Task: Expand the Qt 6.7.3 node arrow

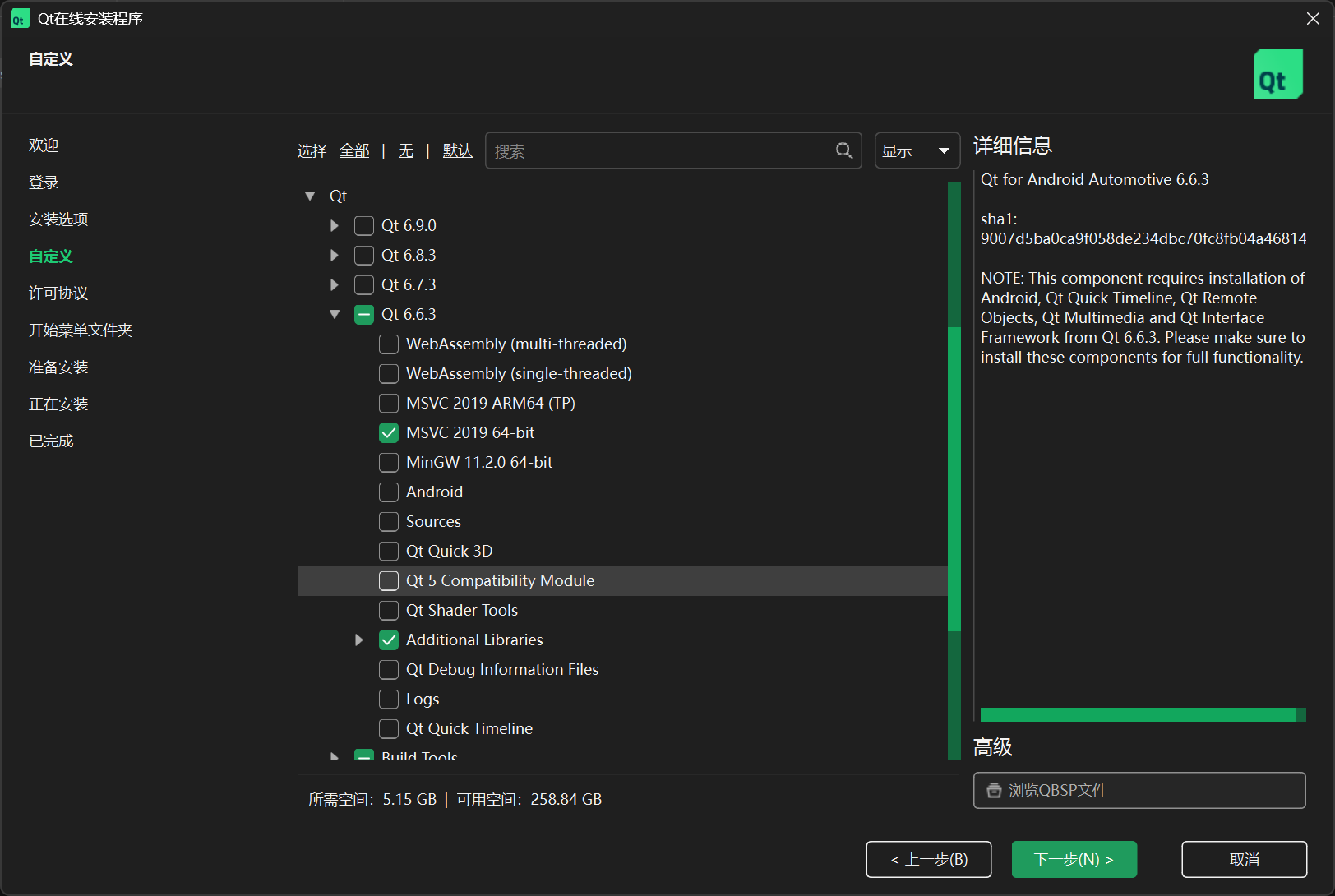Action: point(334,285)
